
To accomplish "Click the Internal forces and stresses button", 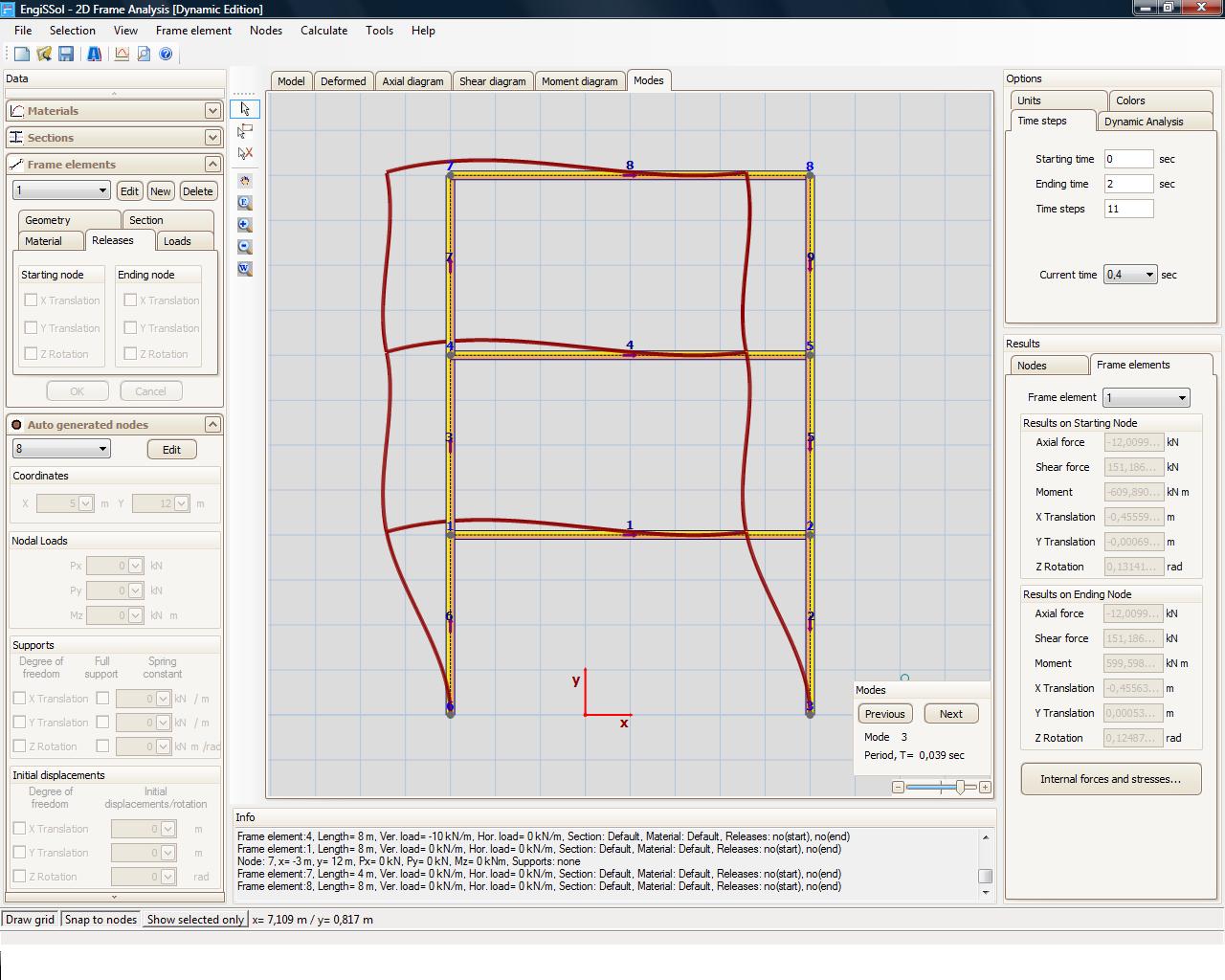I will (1110, 779).
